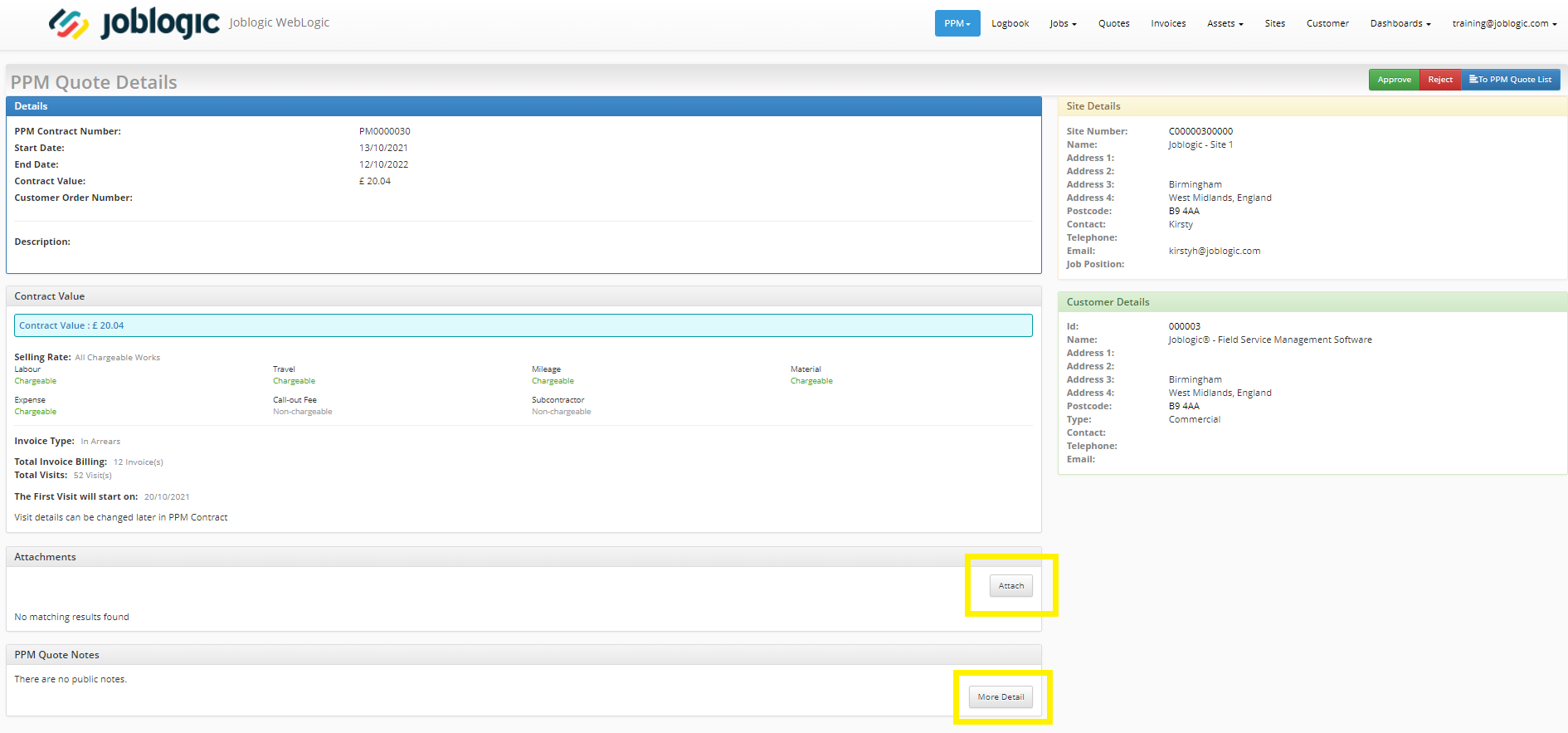The width and height of the screenshot is (1568, 733).
Task: Approve the PPM quote
Action: [1394, 80]
